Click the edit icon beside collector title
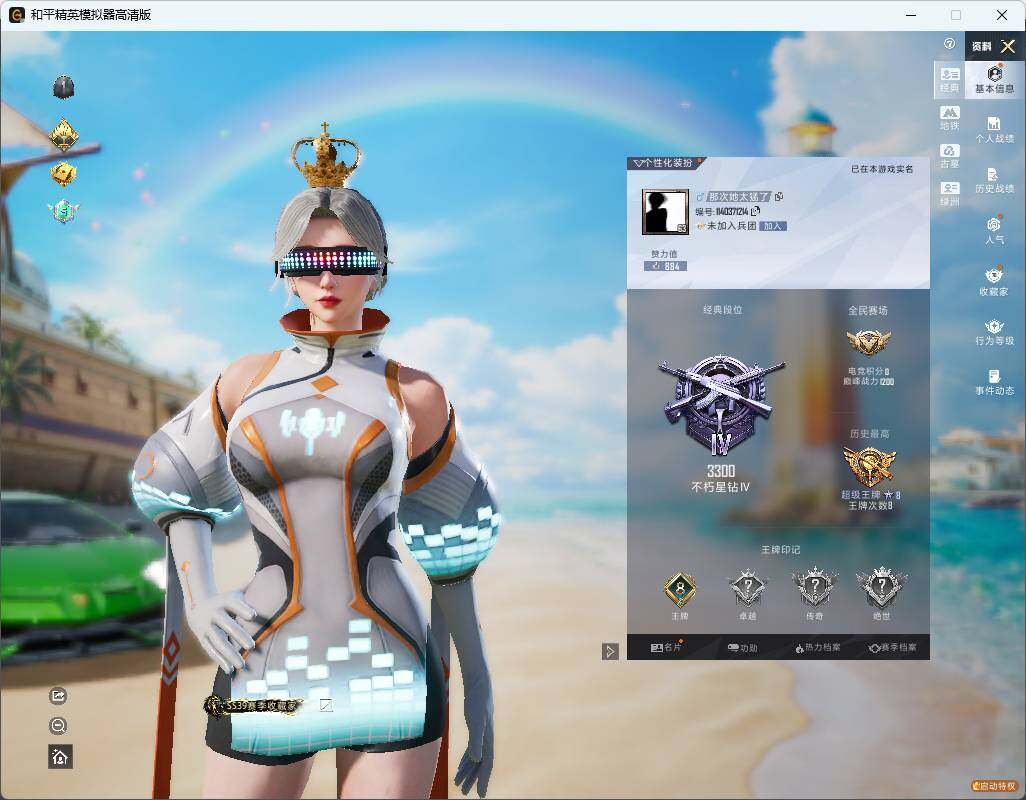 tap(326, 705)
